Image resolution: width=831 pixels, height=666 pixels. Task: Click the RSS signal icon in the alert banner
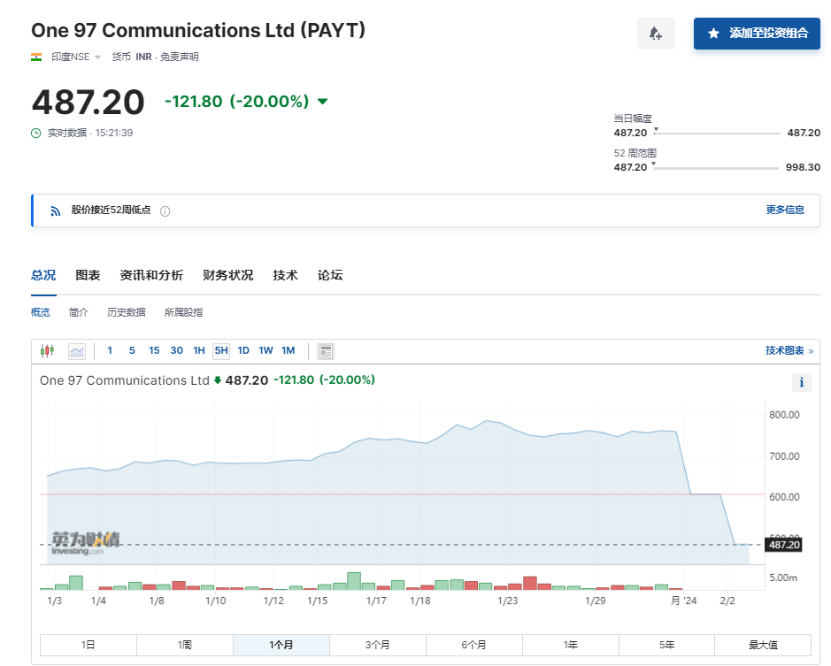(x=56, y=211)
